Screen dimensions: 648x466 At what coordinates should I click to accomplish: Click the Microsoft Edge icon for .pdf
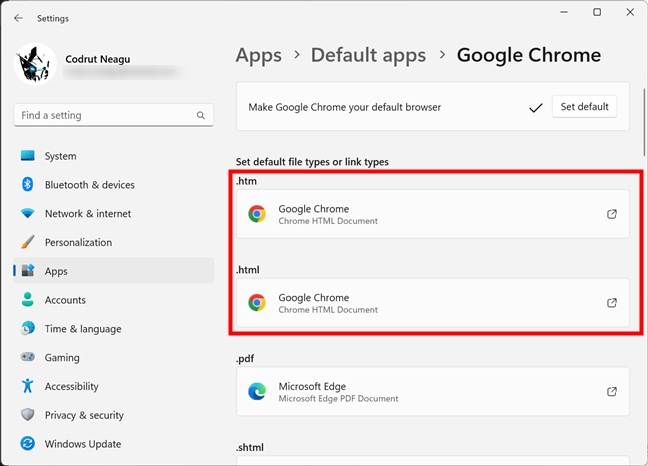(x=257, y=392)
